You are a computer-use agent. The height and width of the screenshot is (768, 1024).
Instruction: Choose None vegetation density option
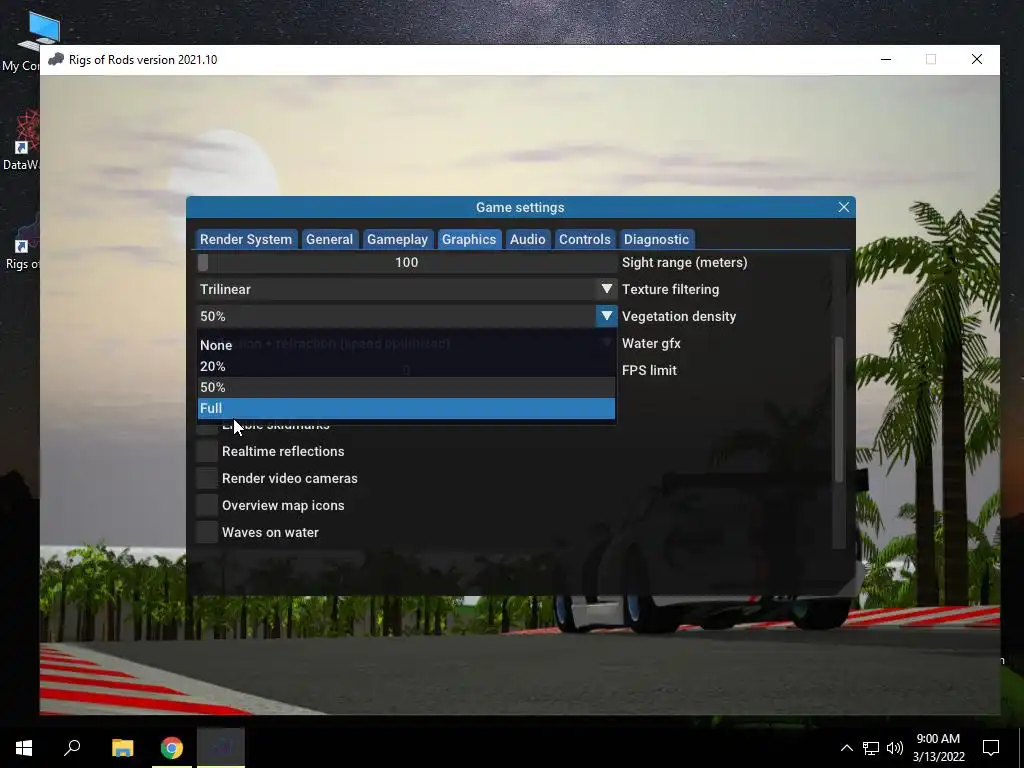[406, 345]
